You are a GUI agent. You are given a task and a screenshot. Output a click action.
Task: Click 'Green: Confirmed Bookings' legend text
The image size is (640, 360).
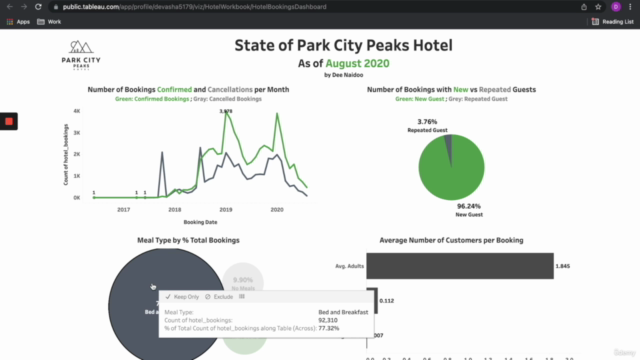(x=152, y=99)
